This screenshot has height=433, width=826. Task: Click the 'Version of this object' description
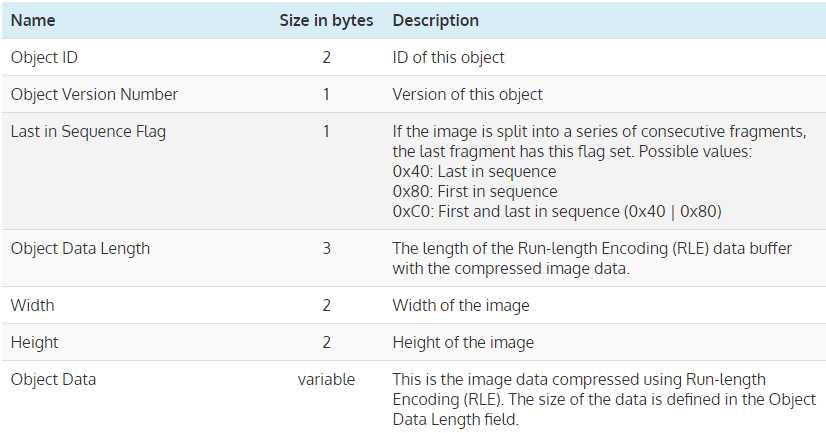click(467, 94)
